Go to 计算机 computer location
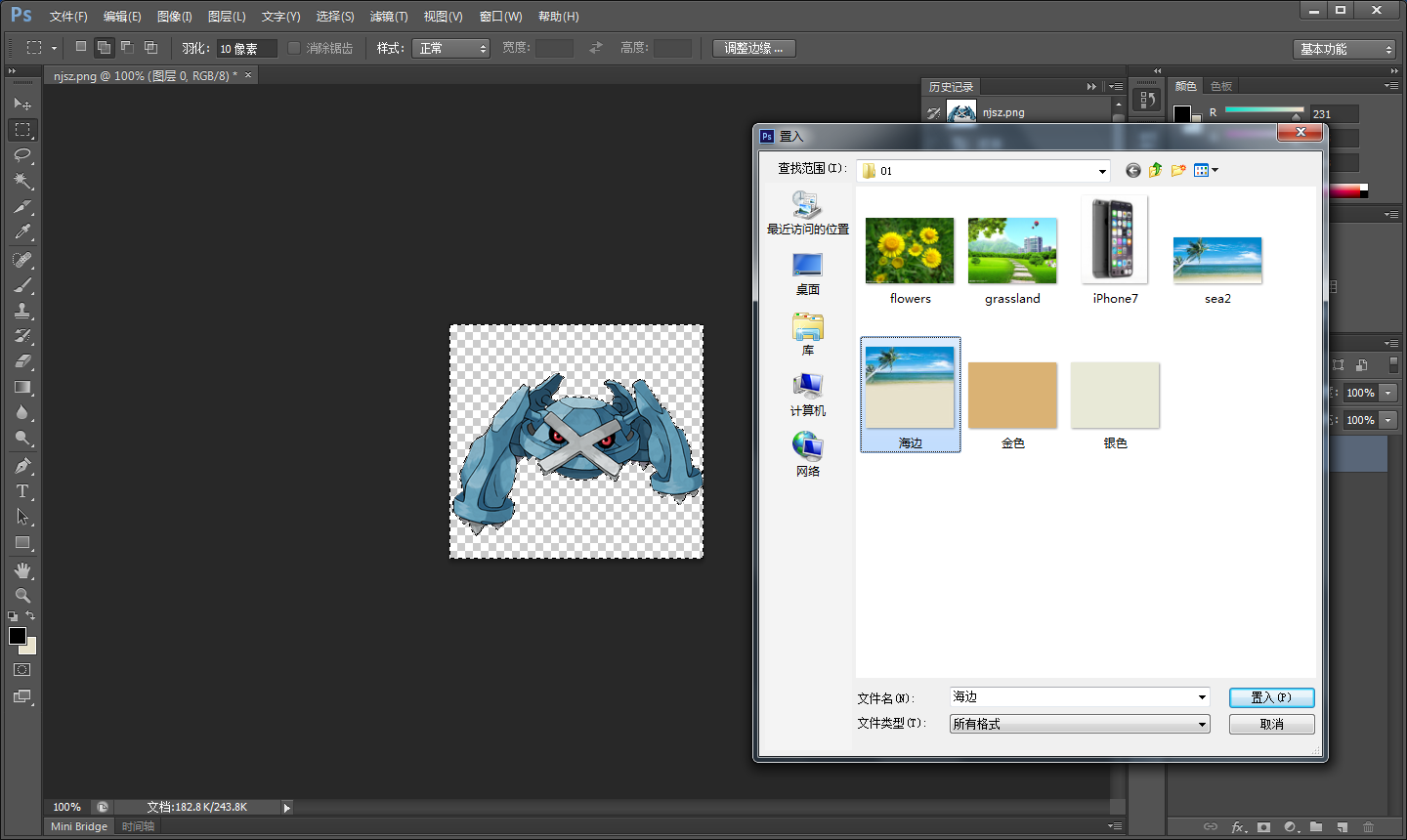This screenshot has height=840, width=1407. (808, 395)
